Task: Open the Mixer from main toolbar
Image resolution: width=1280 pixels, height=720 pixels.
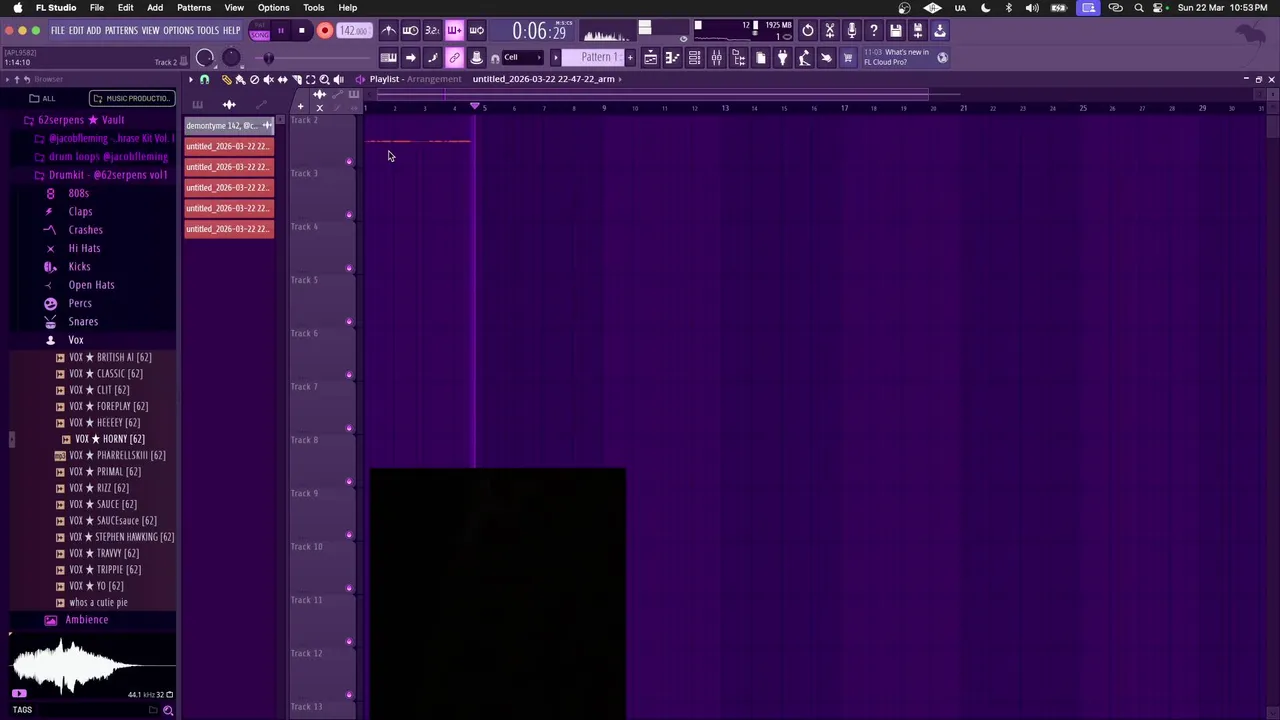Action: click(716, 58)
